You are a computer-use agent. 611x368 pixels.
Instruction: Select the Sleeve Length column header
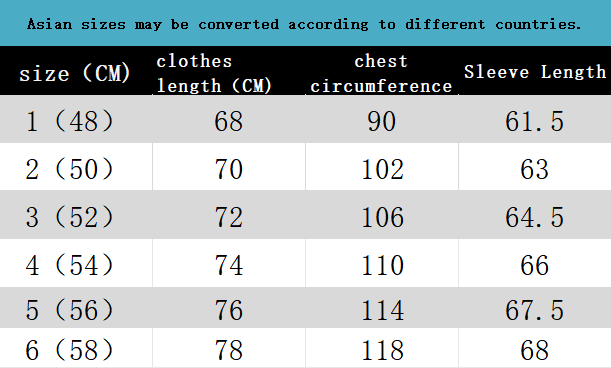(x=535, y=71)
